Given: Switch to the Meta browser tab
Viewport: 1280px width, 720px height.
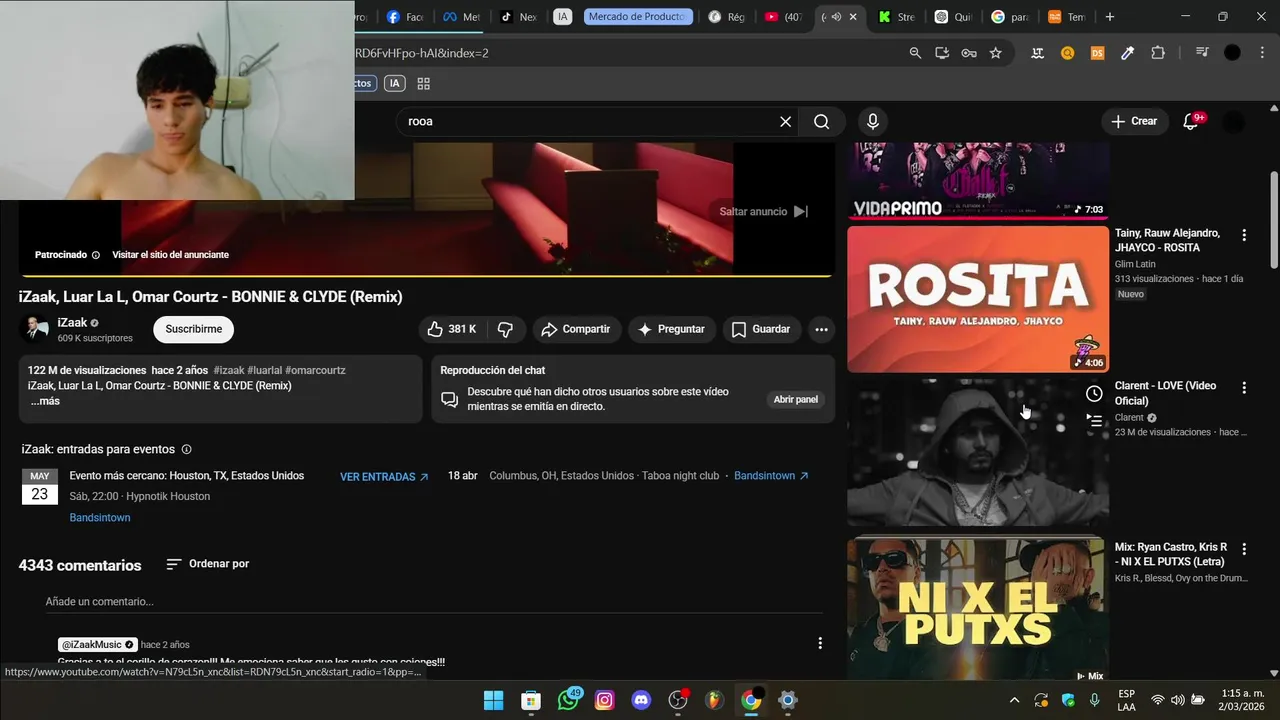Looking at the screenshot, I should pyautogui.click(x=462, y=17).
